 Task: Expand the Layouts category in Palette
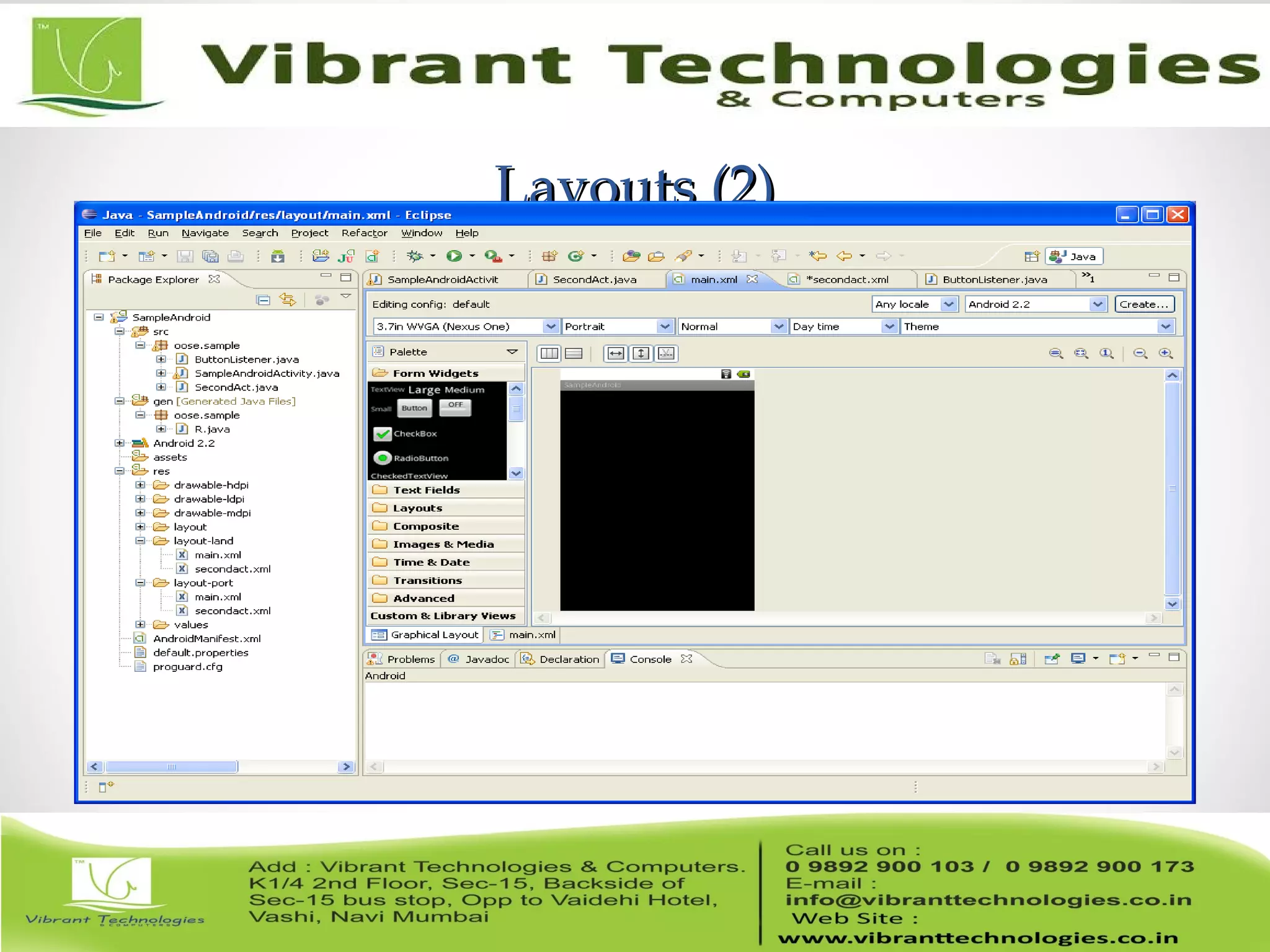(417, 508)
